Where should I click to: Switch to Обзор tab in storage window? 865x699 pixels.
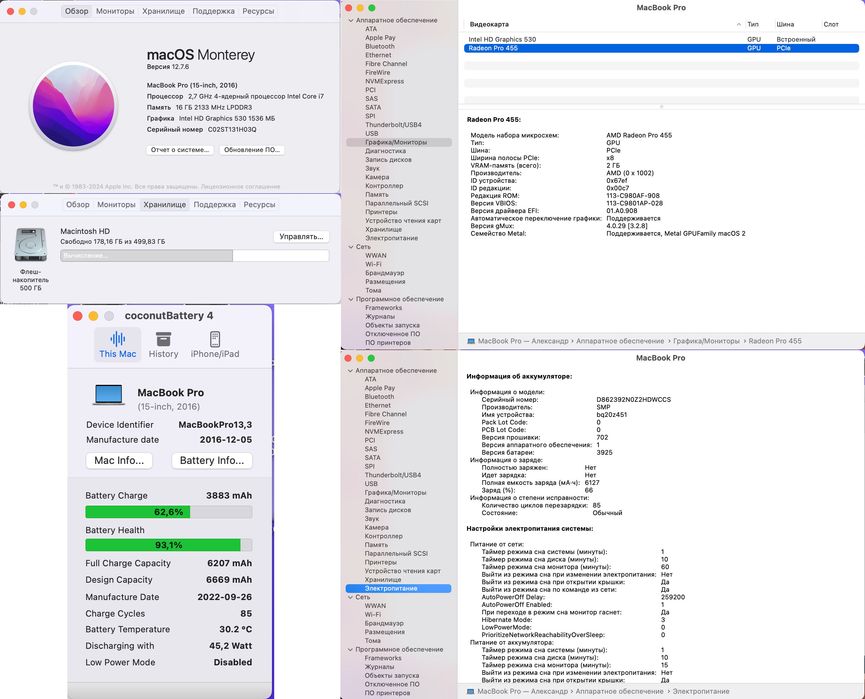point(77,205)
